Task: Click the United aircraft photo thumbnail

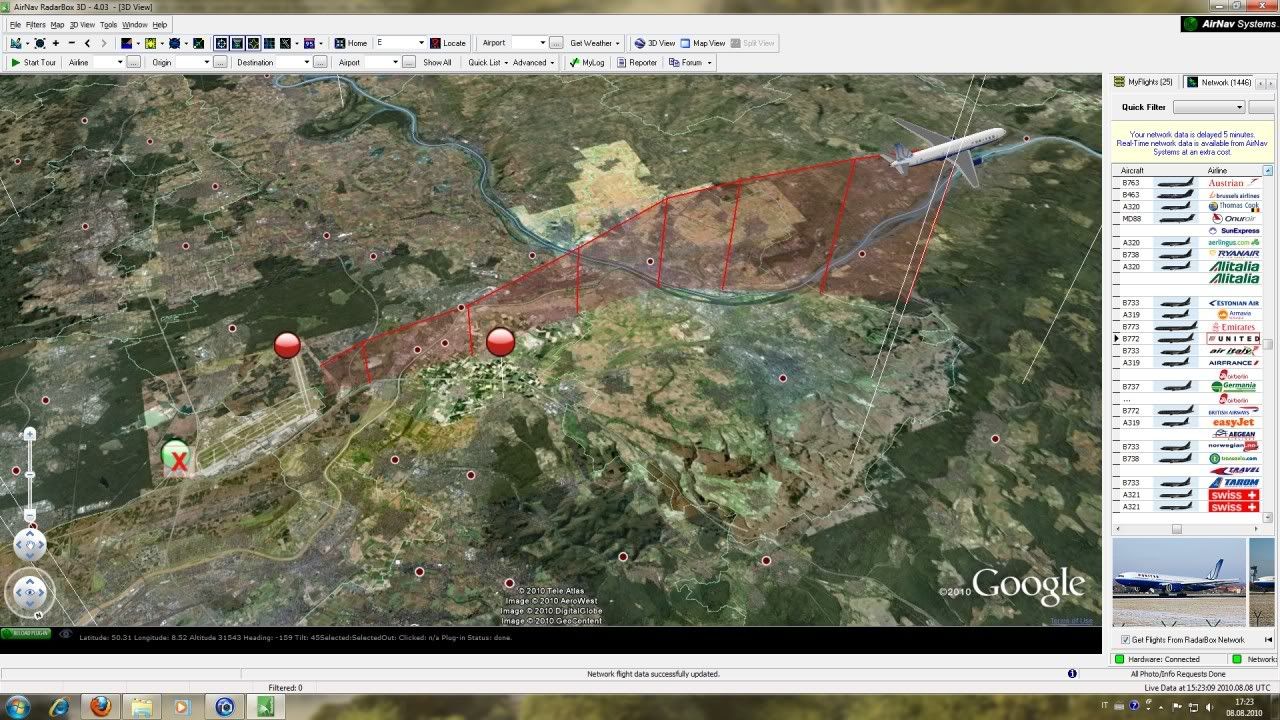Action: (x=1179, y=582)
